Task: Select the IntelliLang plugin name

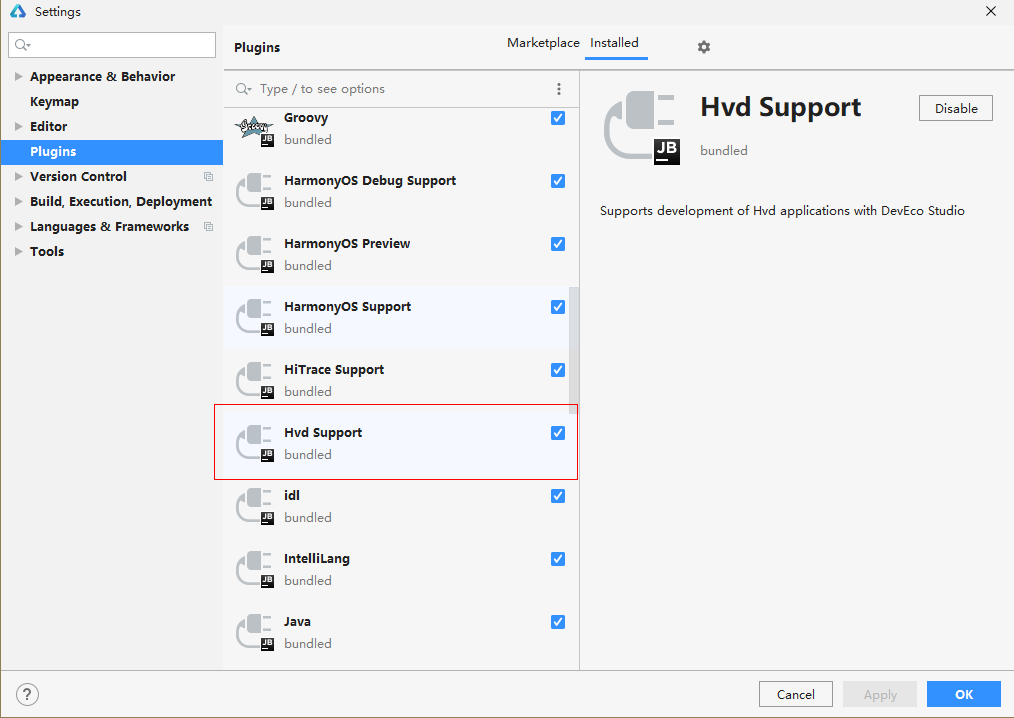Action: (x=317, y=559)
